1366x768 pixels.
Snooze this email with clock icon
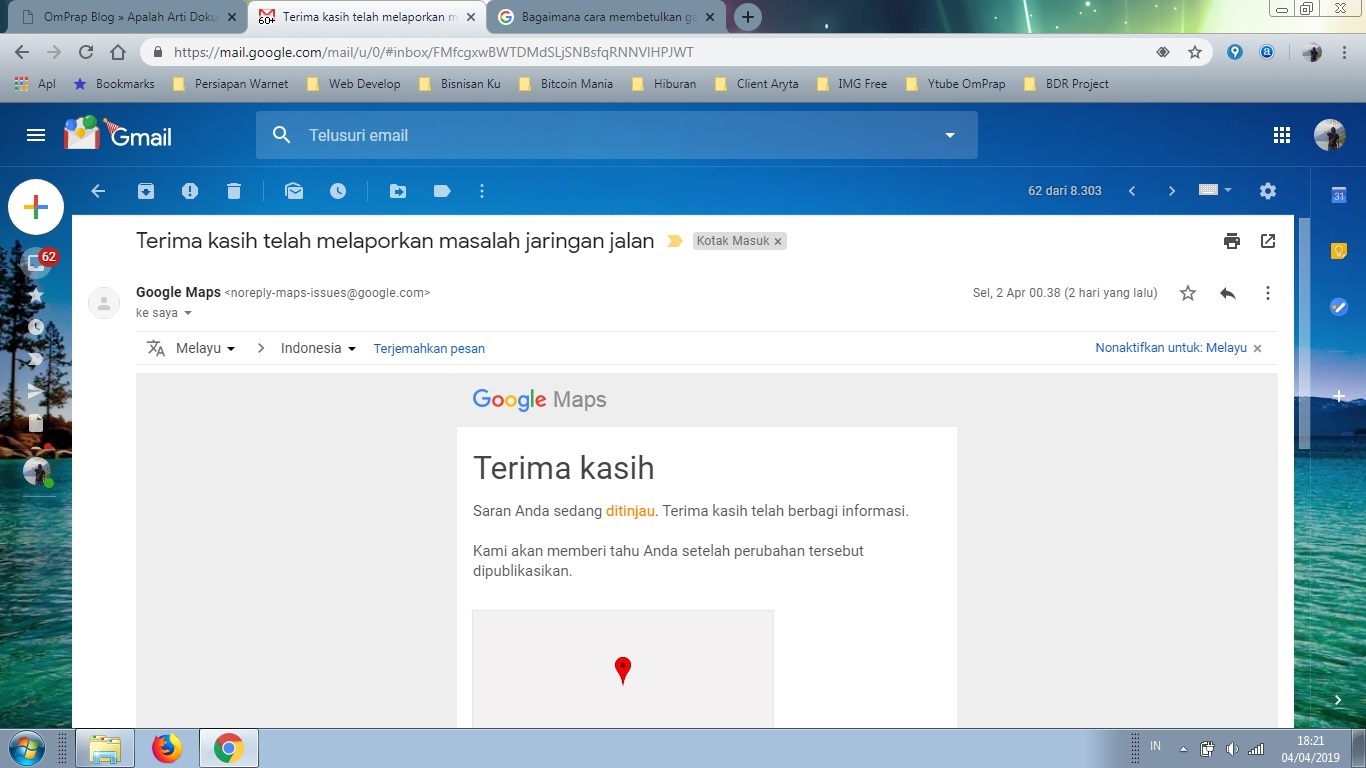tap(338, 191)
